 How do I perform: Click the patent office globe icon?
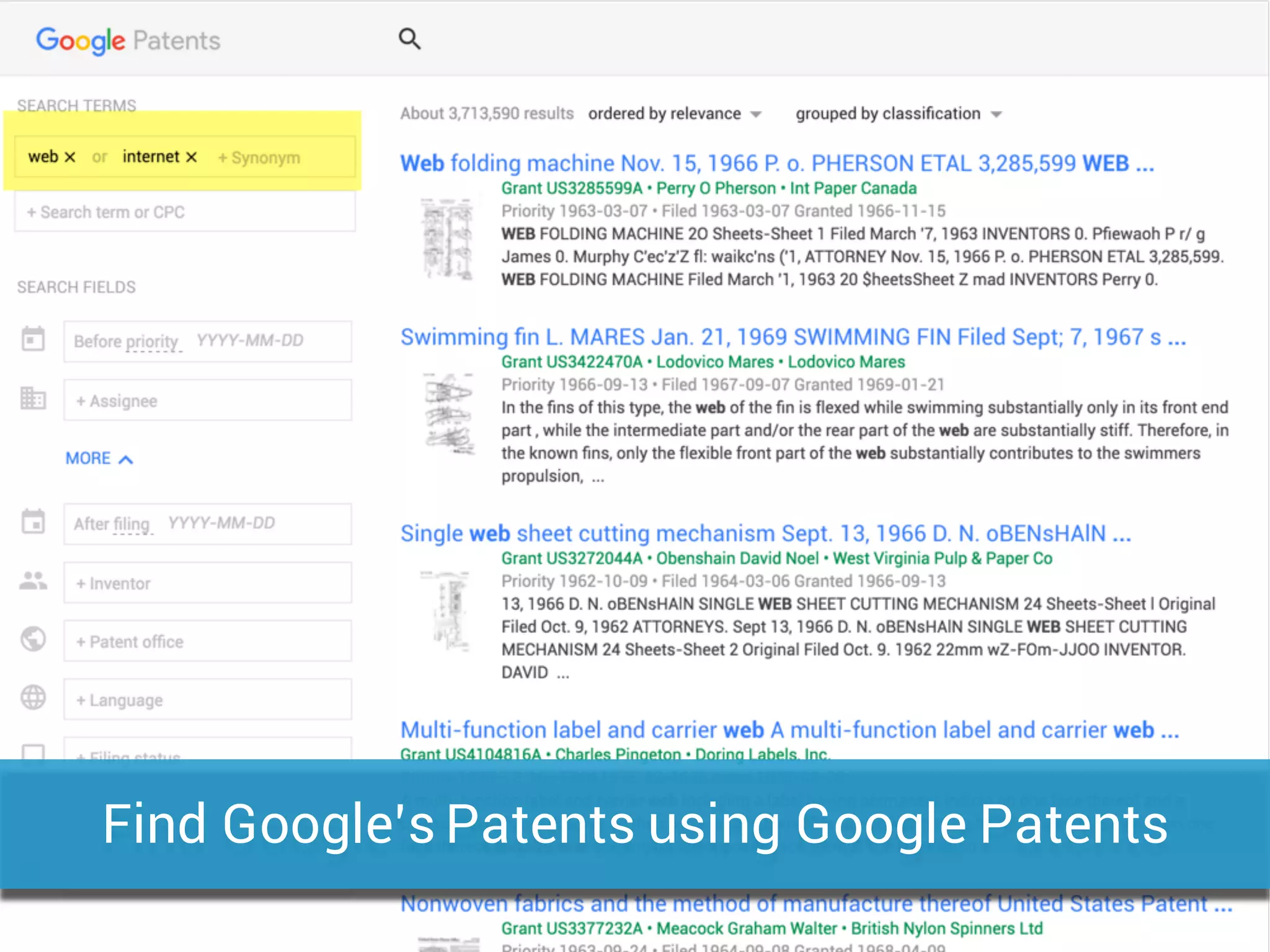click(33, 639)
